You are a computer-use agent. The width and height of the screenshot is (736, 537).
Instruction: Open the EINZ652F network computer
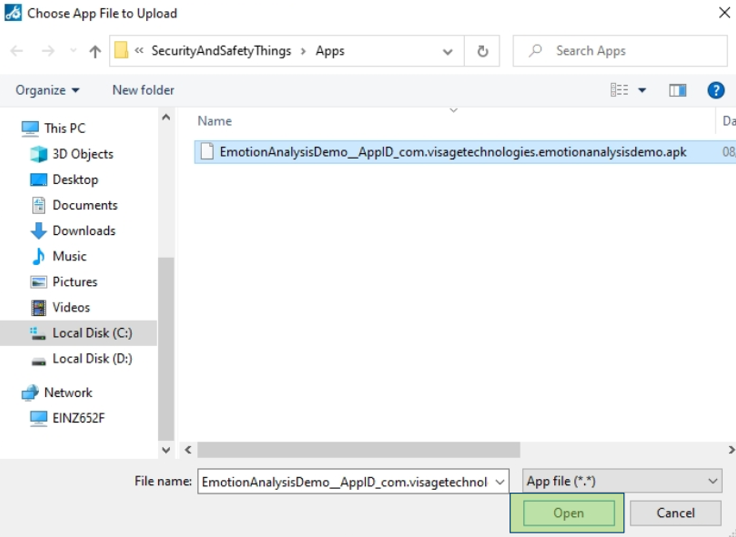[78, 418]
